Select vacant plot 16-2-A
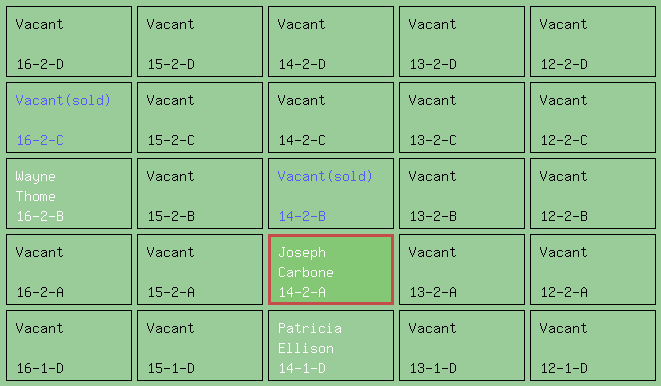 [69, 270]
